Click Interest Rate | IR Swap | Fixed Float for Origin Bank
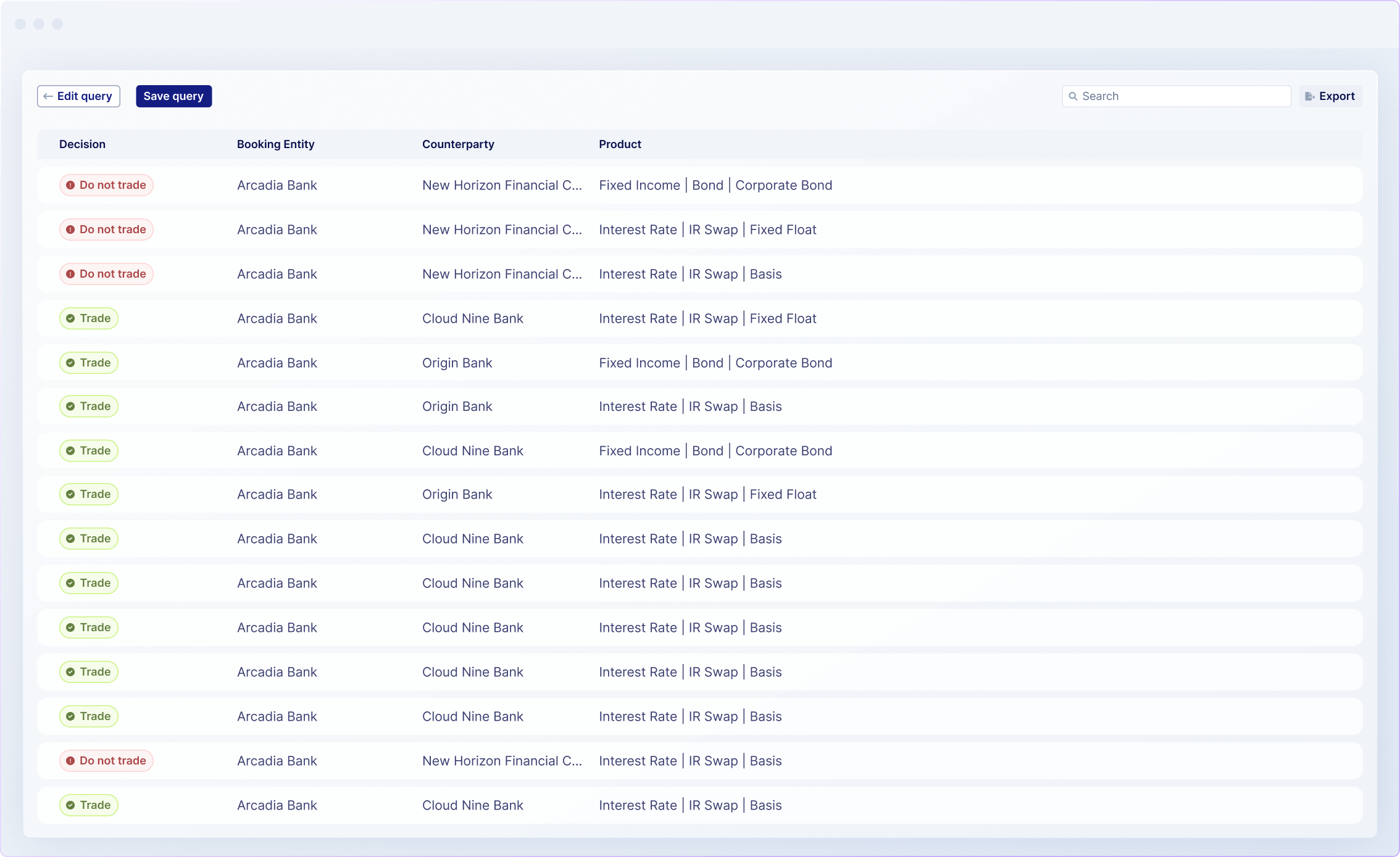Image resolution: width=1400 pixels, height=857 pixels. [x=707, y=494]
